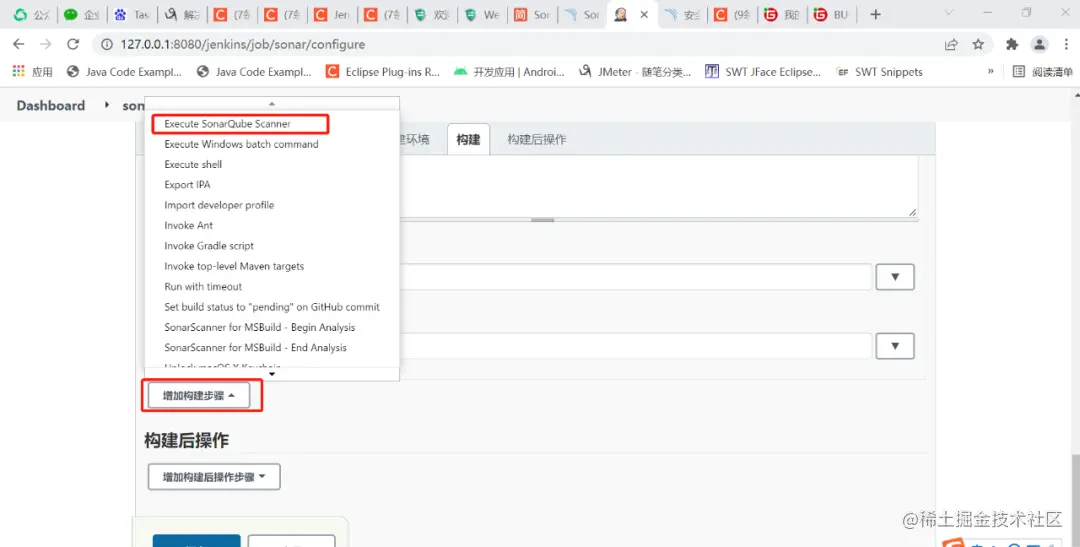Choose Invoke top-level Maven targets
The width and height of the screenshot is (1080, 547).
point(234,266)
